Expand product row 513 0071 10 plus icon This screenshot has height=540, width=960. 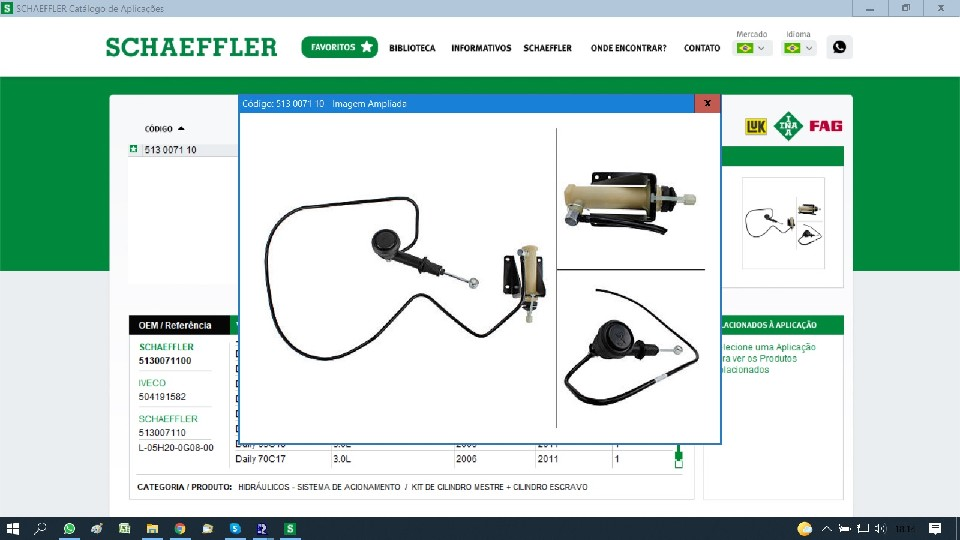point(134,149)
